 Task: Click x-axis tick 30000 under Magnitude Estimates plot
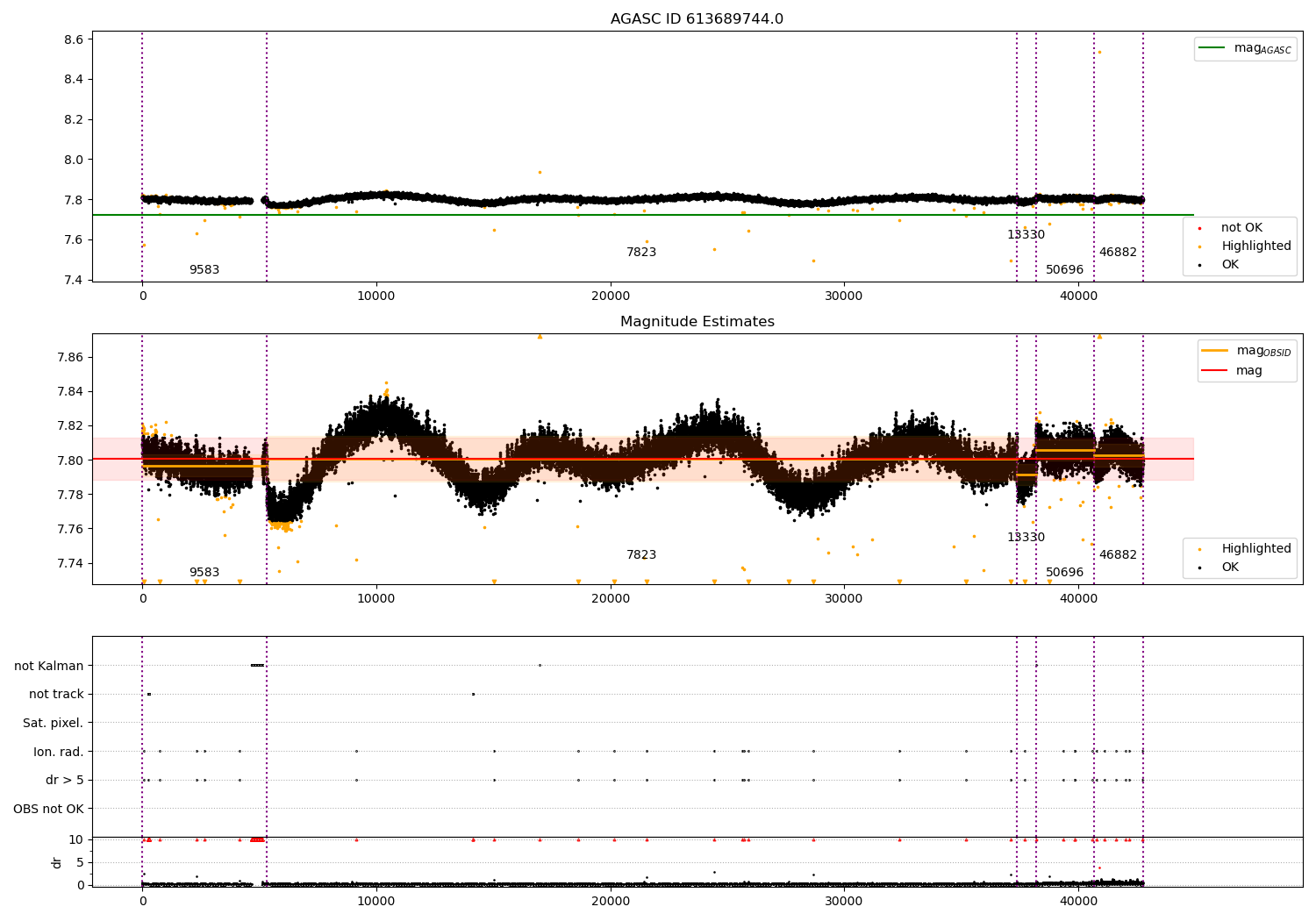(844, 598)
